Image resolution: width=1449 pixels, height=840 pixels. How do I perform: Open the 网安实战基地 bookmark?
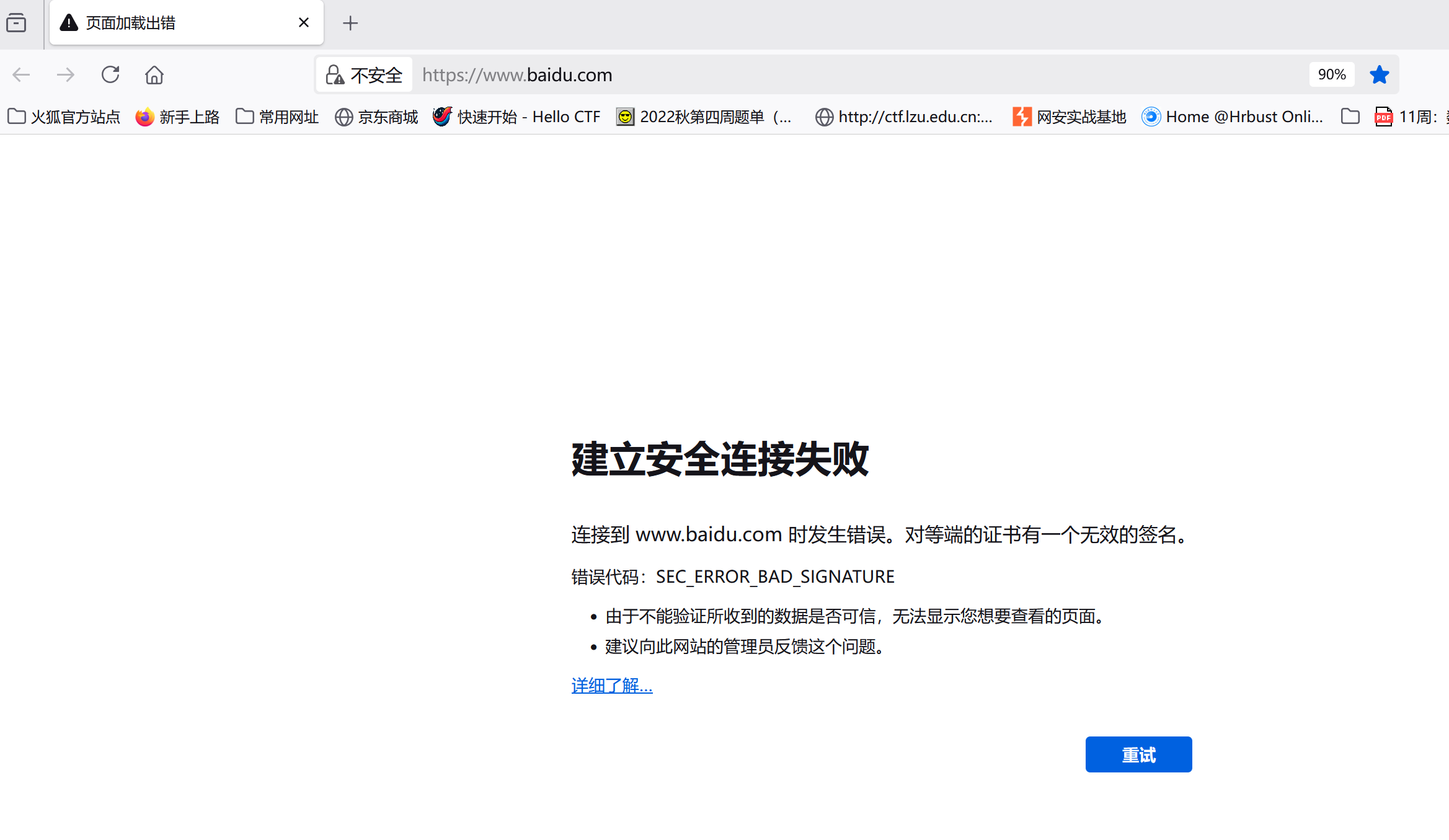click(x=1070, y=117)
